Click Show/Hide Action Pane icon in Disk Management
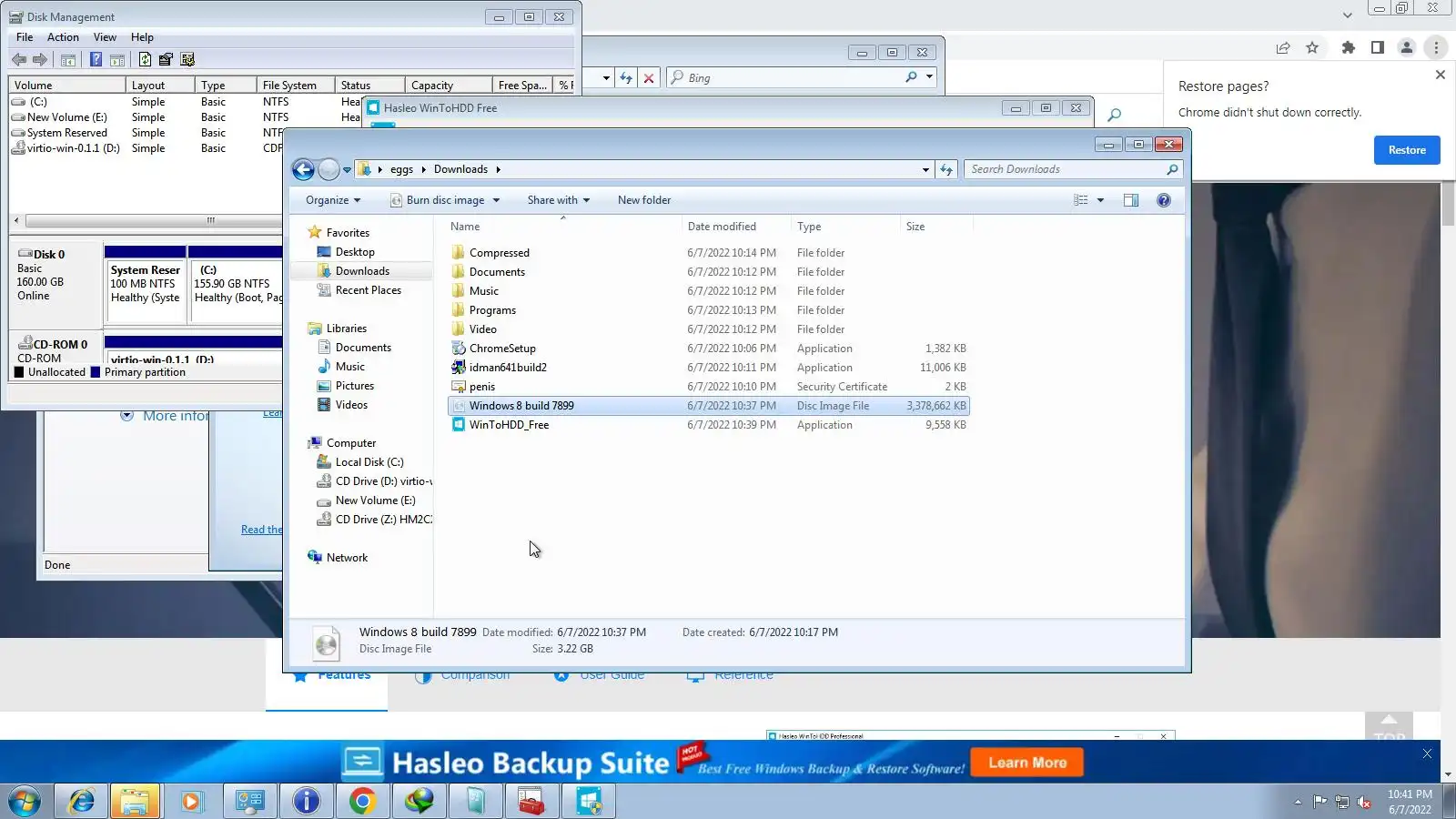 (117, 60)
